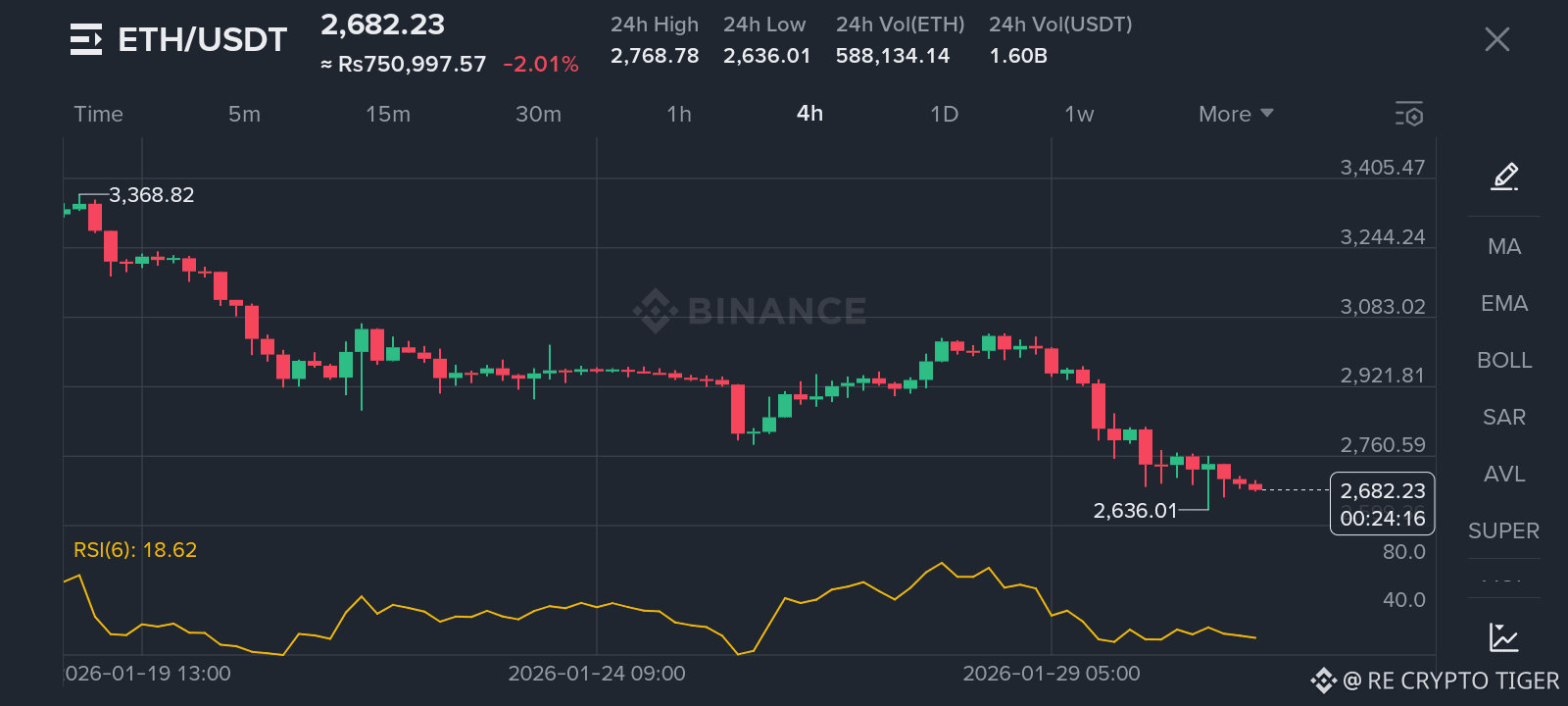Click the RSI(6) indicator label
1568x706 pixels.
[135, 550]
